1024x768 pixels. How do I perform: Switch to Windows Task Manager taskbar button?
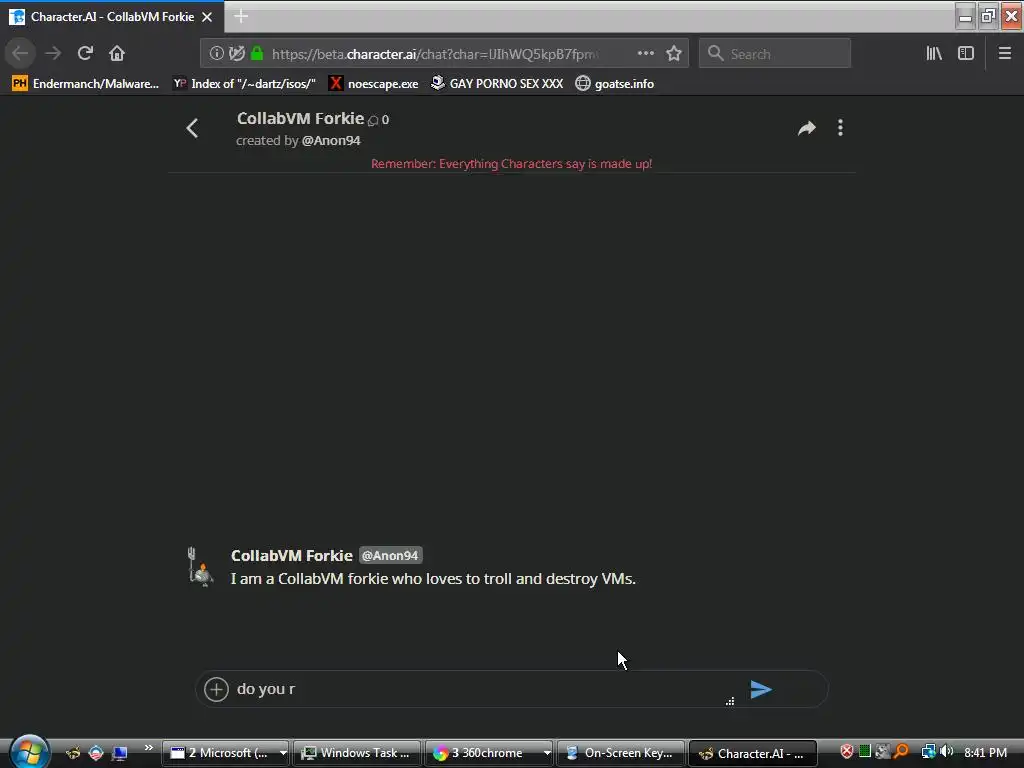pos(357,753)
